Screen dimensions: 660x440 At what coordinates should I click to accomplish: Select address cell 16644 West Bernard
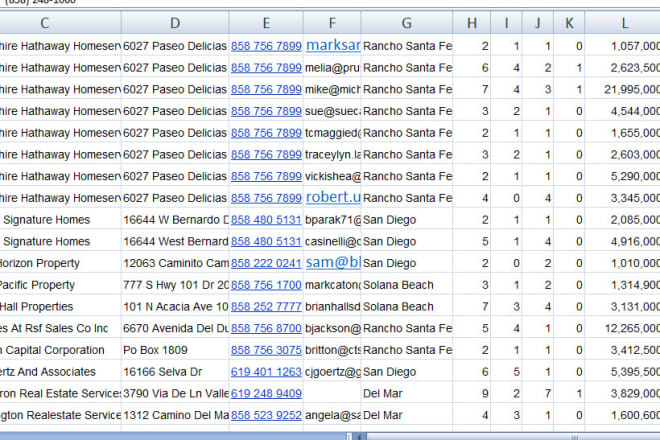point(175,242)
